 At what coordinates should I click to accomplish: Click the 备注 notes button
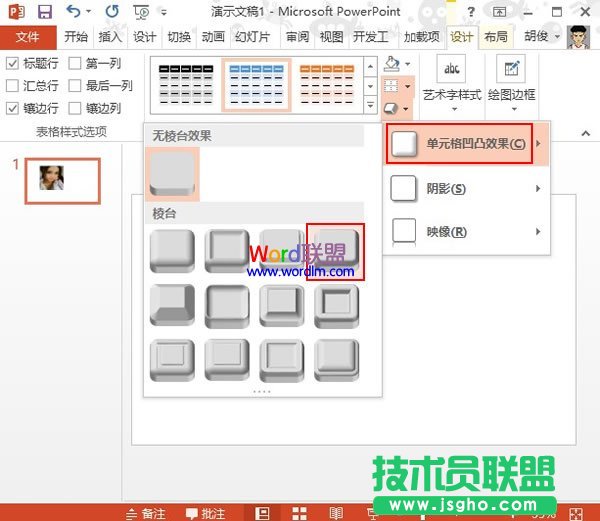coord(146,513)
